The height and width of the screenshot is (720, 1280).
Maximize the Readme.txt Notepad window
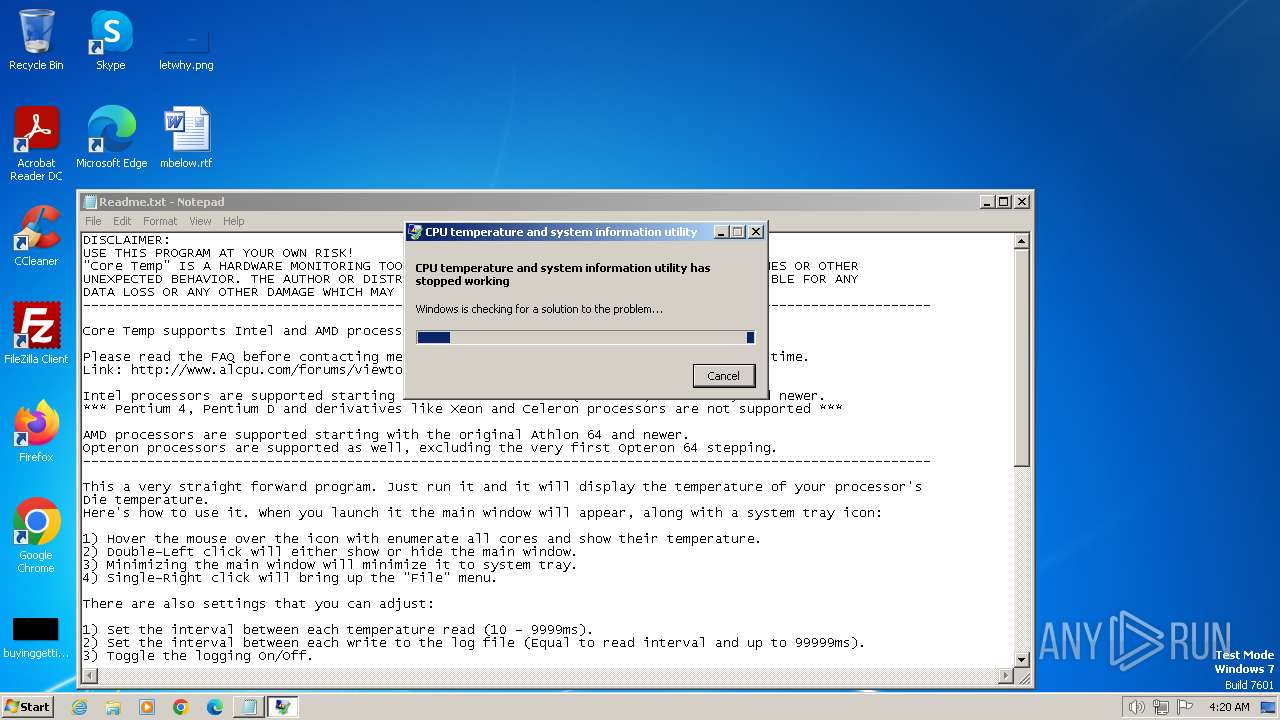point(1004,201)
